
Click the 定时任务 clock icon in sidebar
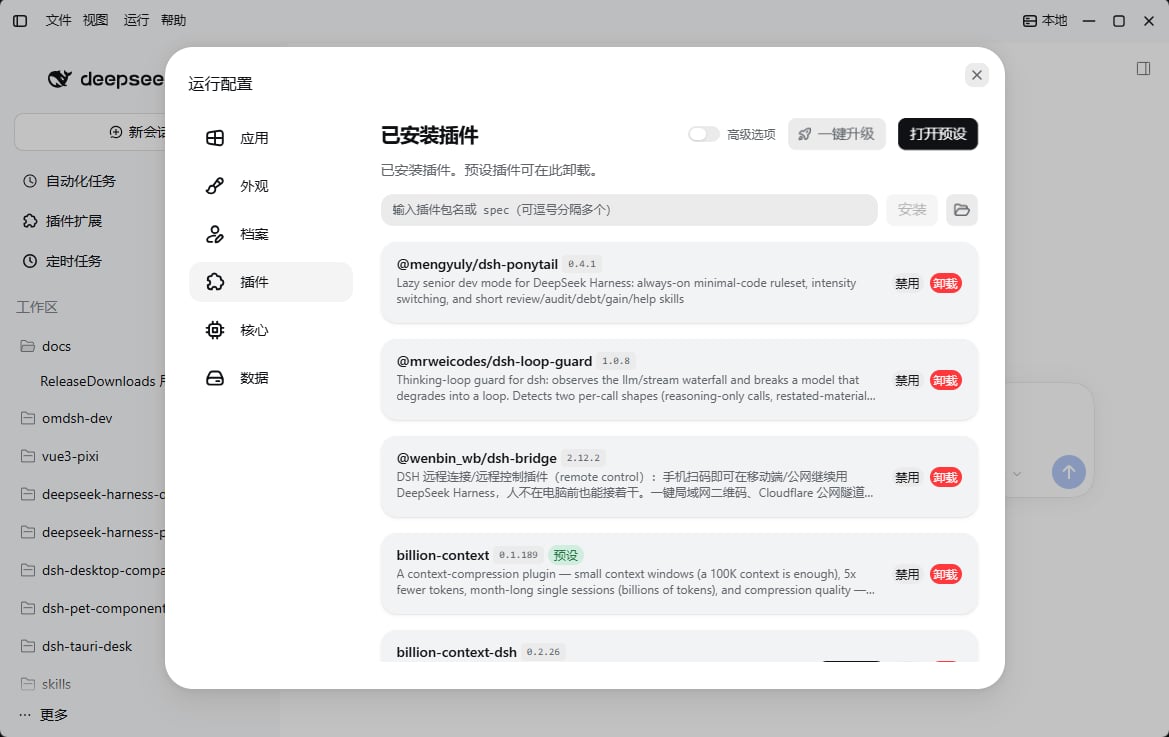(x=30, y=261)
